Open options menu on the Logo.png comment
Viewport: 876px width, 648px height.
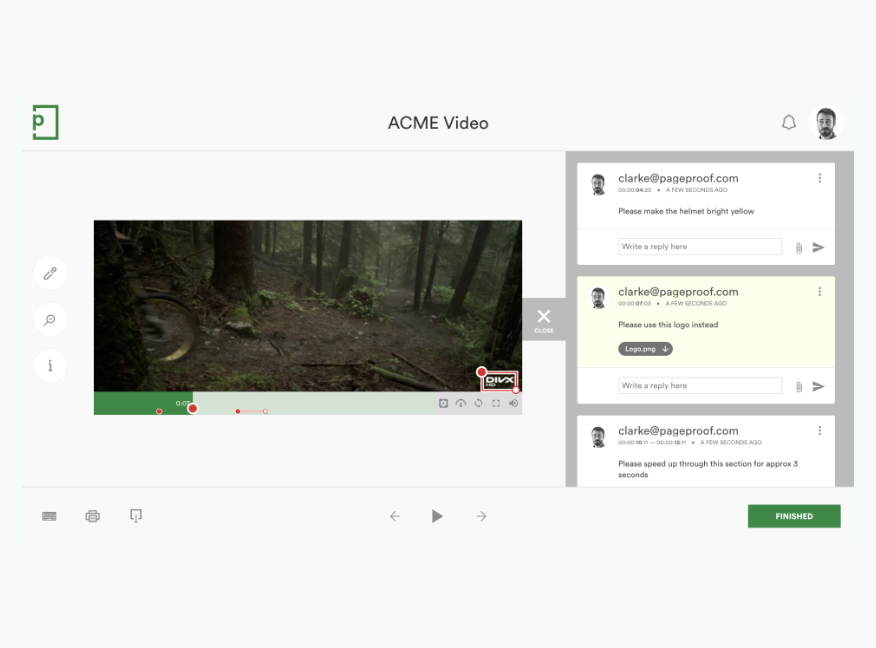point(821,290)
